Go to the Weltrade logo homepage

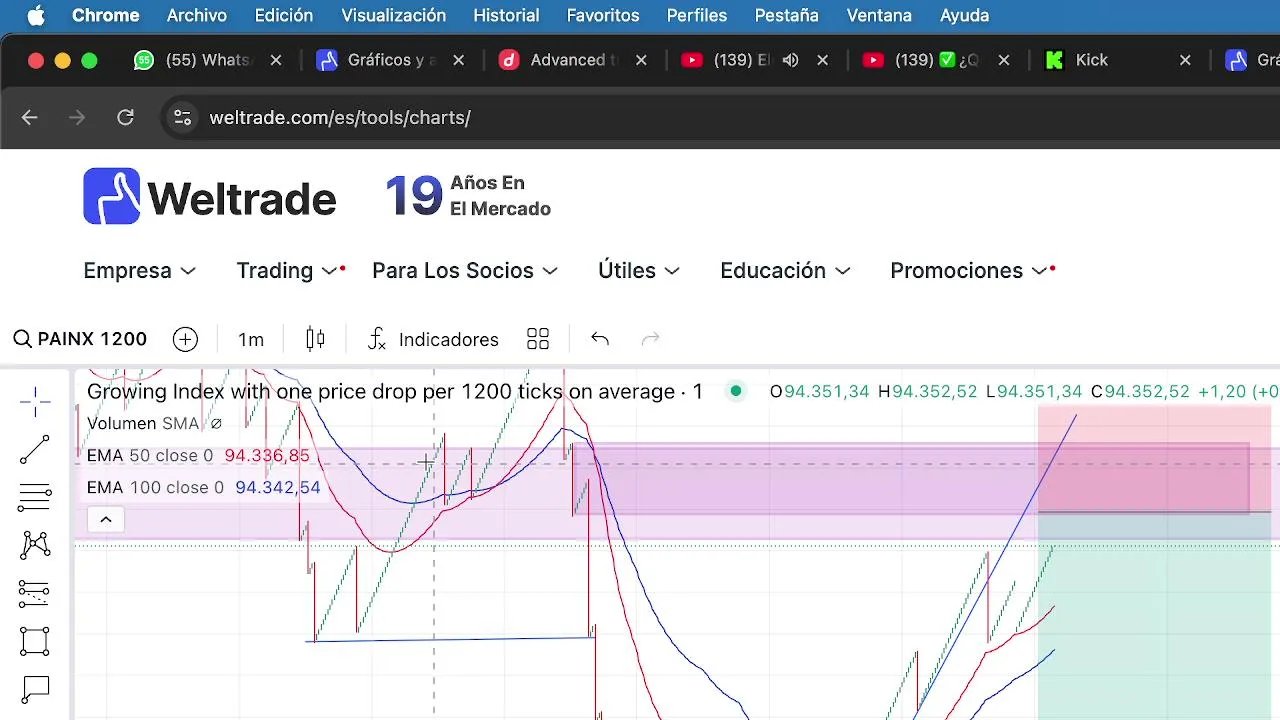pos(209,197)
